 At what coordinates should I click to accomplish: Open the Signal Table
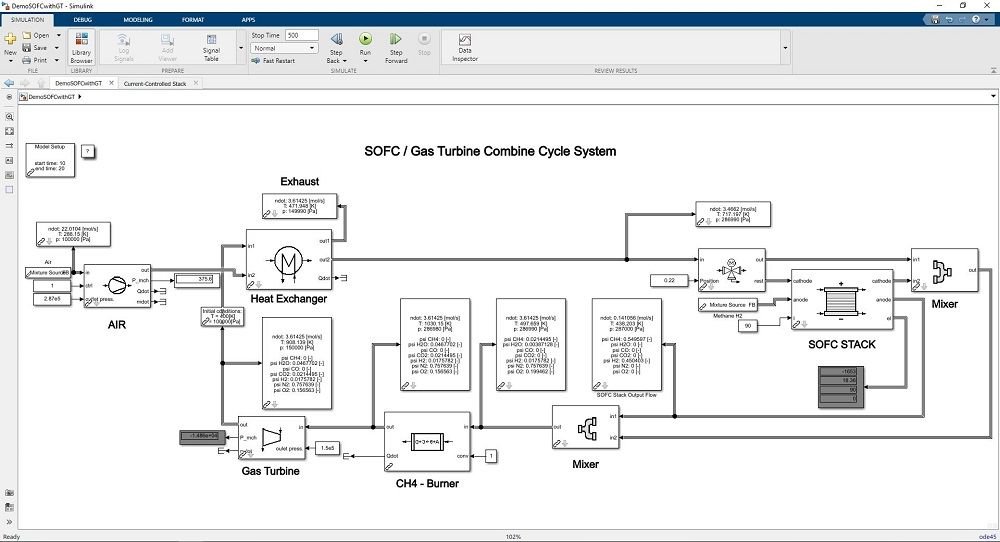coord(212,44)
